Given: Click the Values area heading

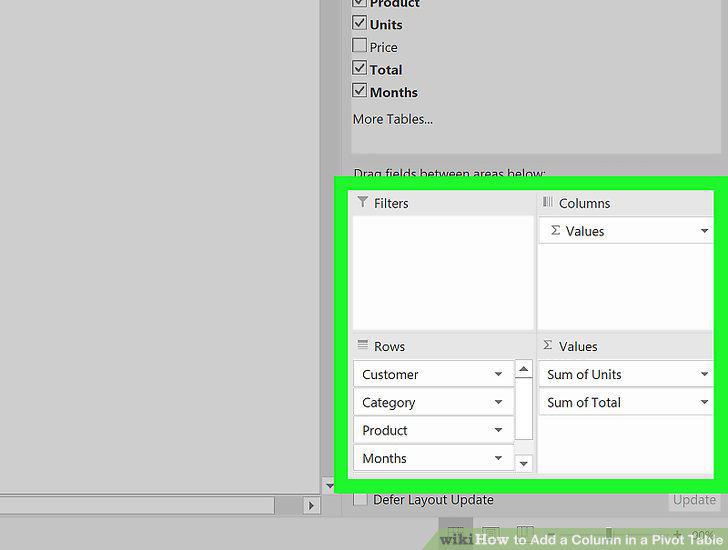Looking at the screenshot, I should pyautogui.click(x=578, y=346).
